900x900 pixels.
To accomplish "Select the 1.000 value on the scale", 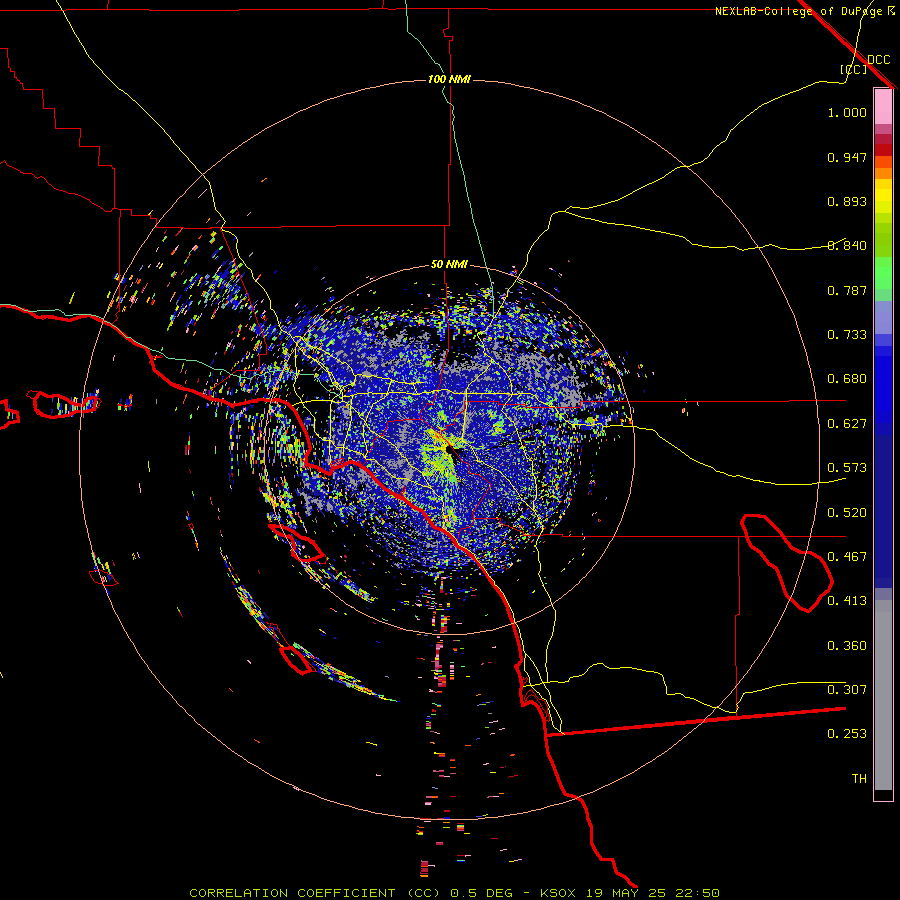I will coord(847,112).
